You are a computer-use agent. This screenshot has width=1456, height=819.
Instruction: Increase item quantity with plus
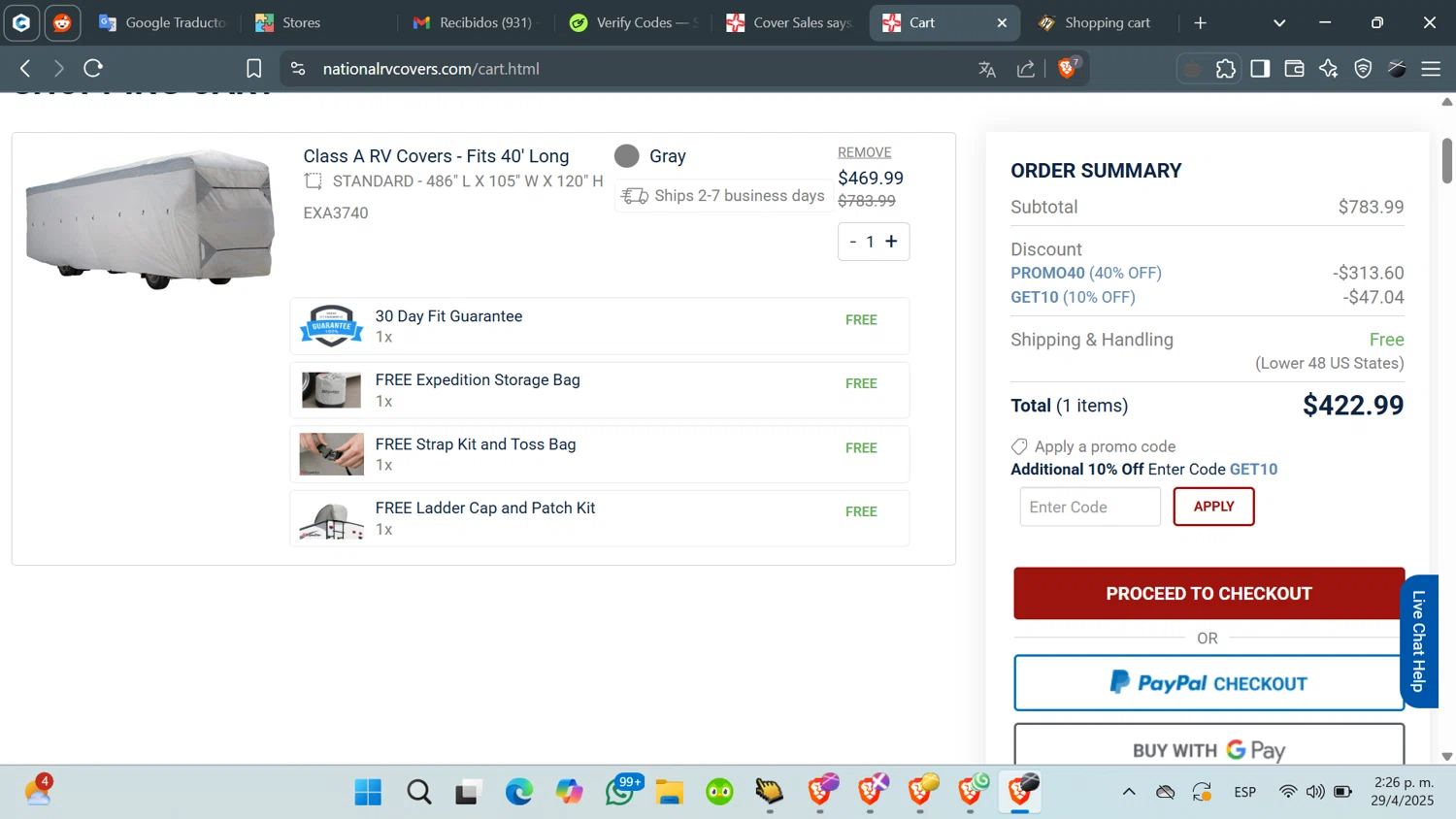(891, 242)
